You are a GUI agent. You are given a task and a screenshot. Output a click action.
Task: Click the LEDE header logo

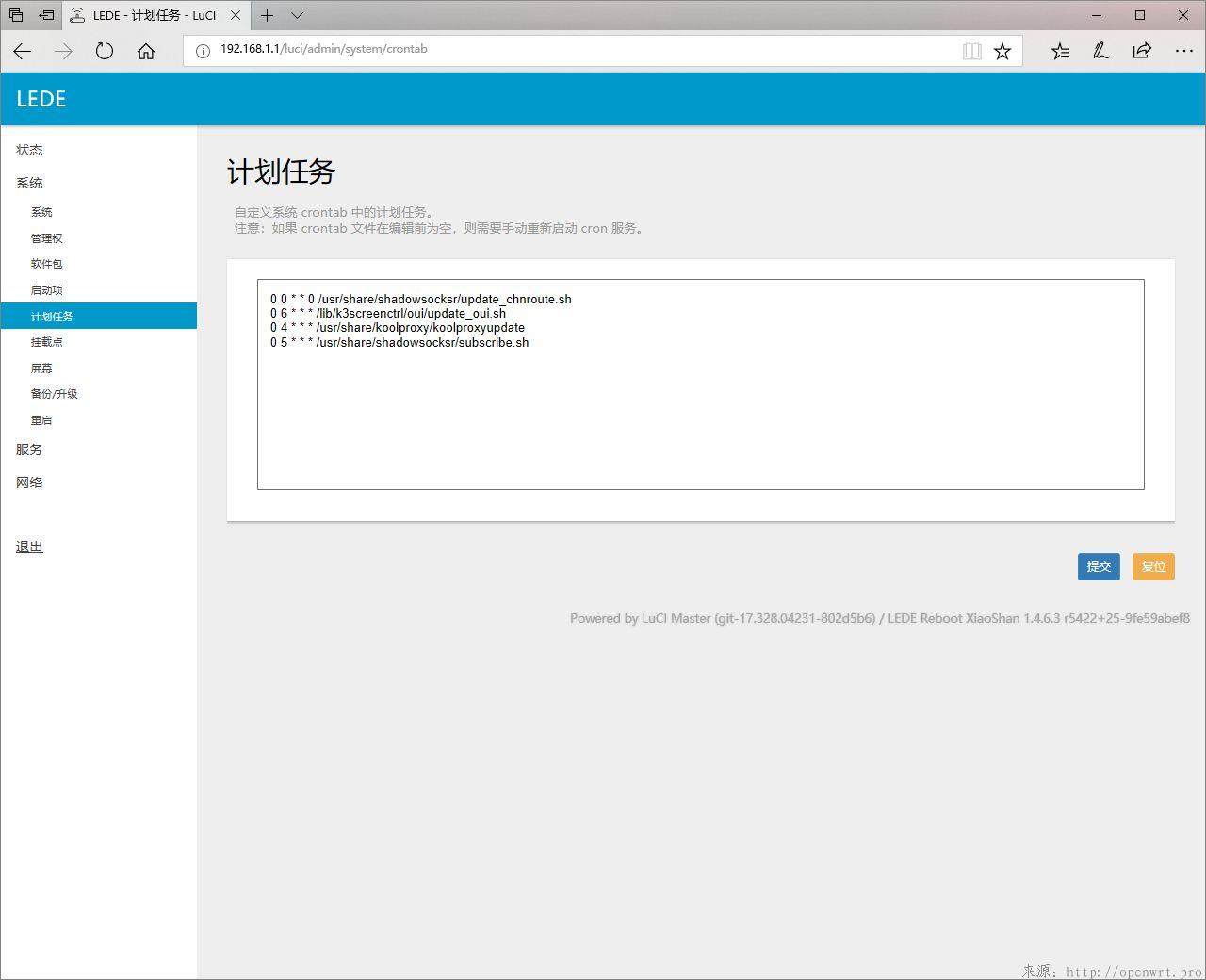pyautogui.click(x=41, y=99)
